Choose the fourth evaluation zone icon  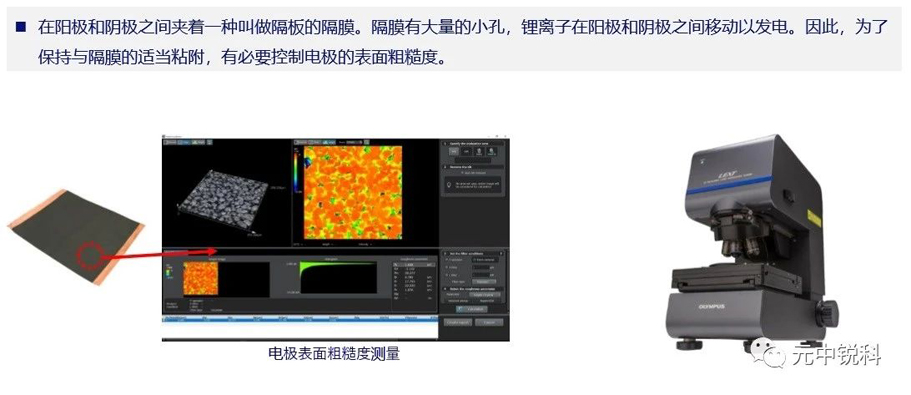pyautogui.click(x=492, y=151)
